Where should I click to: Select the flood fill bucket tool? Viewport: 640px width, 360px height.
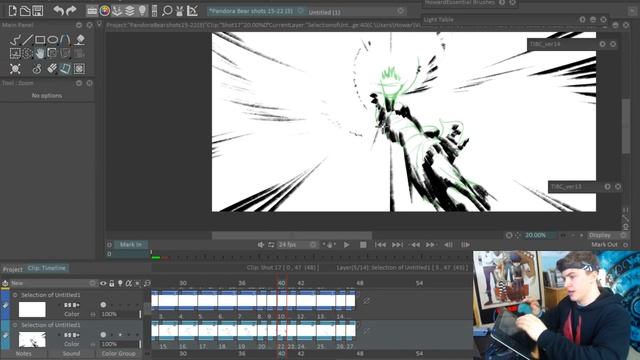click(x=80, y=40)
